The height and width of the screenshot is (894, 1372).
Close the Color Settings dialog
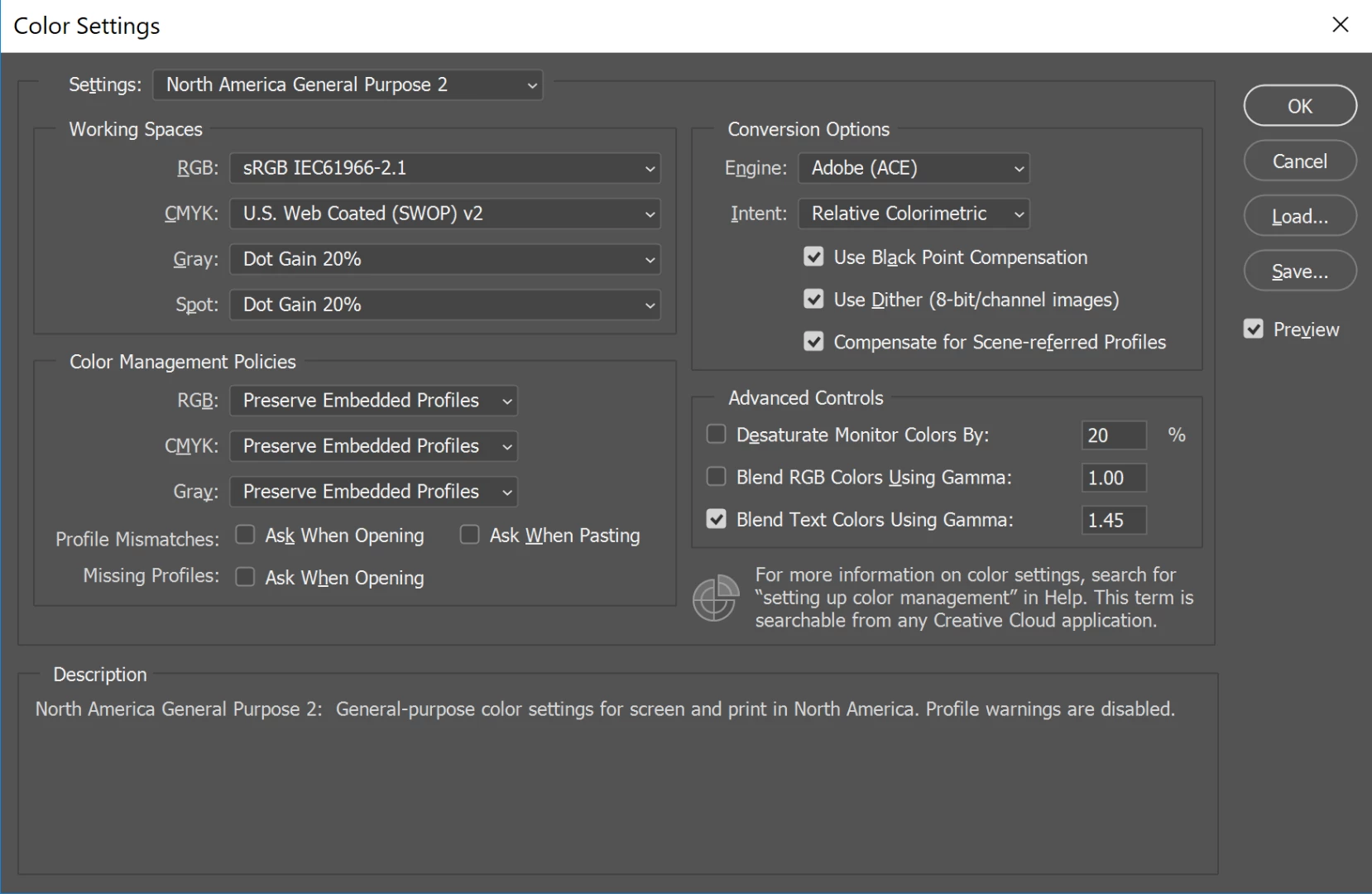click(x=1341, y=25)
